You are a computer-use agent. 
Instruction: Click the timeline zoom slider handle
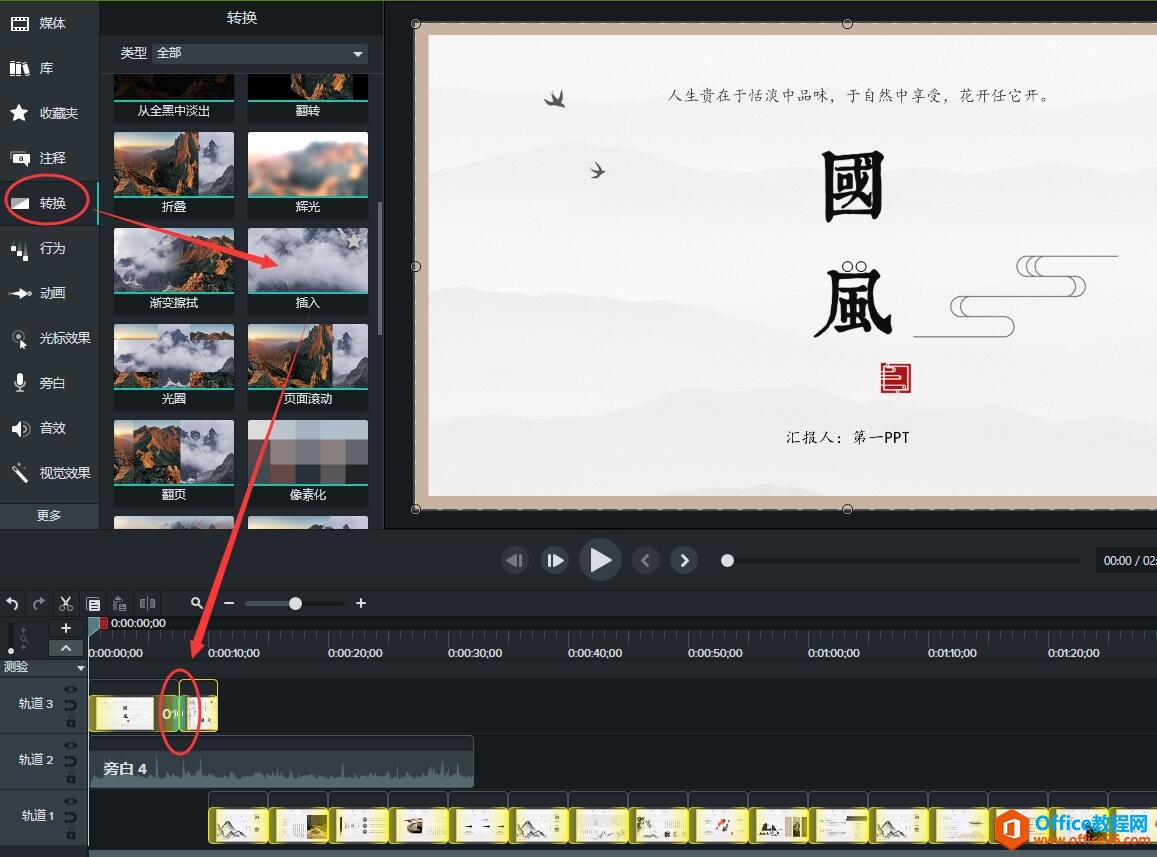click(295, 603)
